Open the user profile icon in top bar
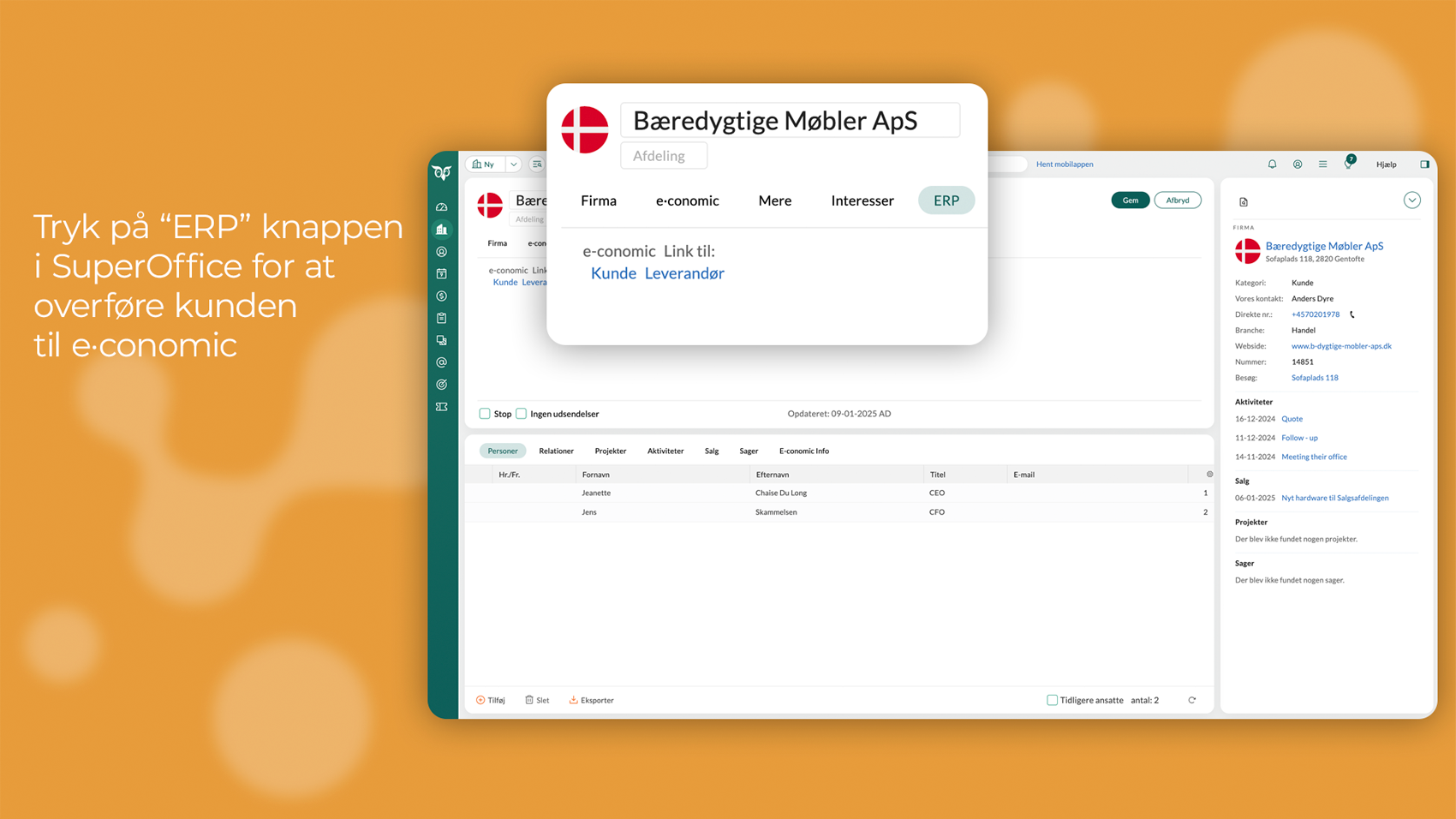This screenshot has width=1456, height=819. [x=1298, y=164]
